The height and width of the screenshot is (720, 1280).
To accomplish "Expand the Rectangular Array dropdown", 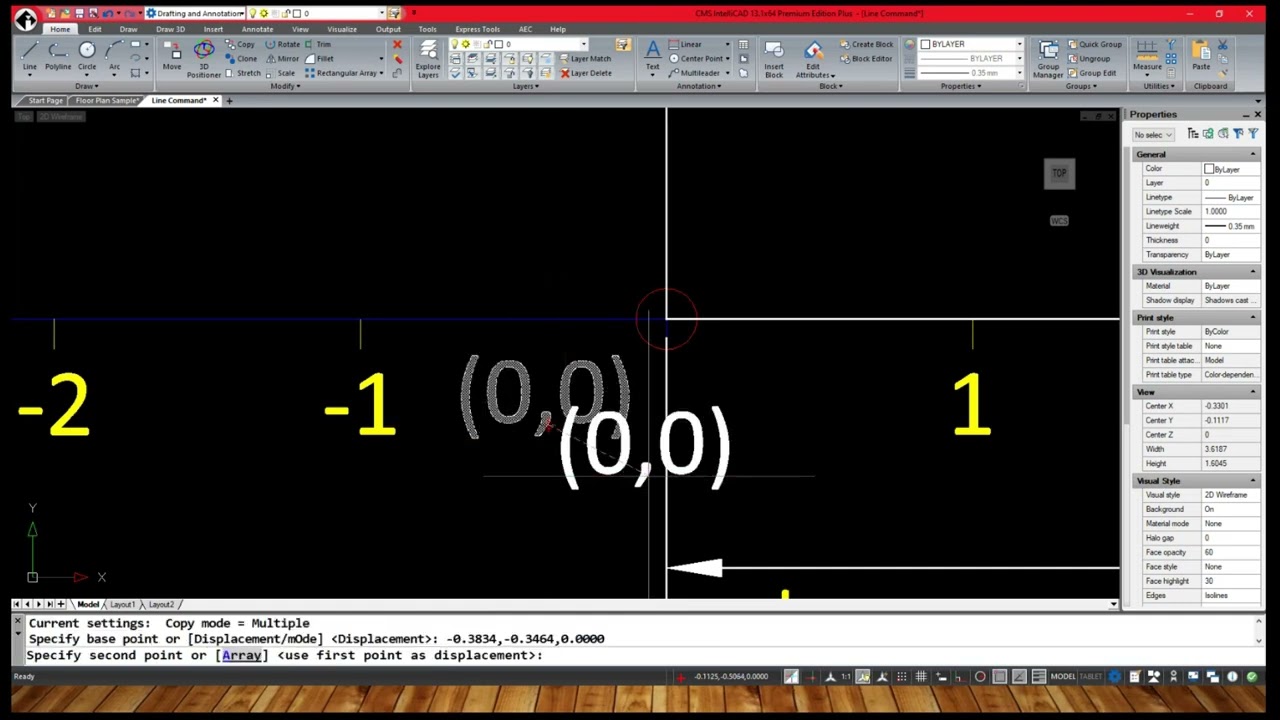I will click(380, 73).
